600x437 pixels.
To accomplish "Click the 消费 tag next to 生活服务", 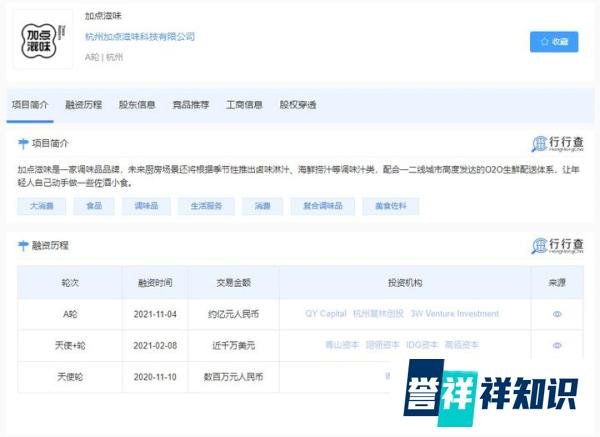I will tap(262, 206).
